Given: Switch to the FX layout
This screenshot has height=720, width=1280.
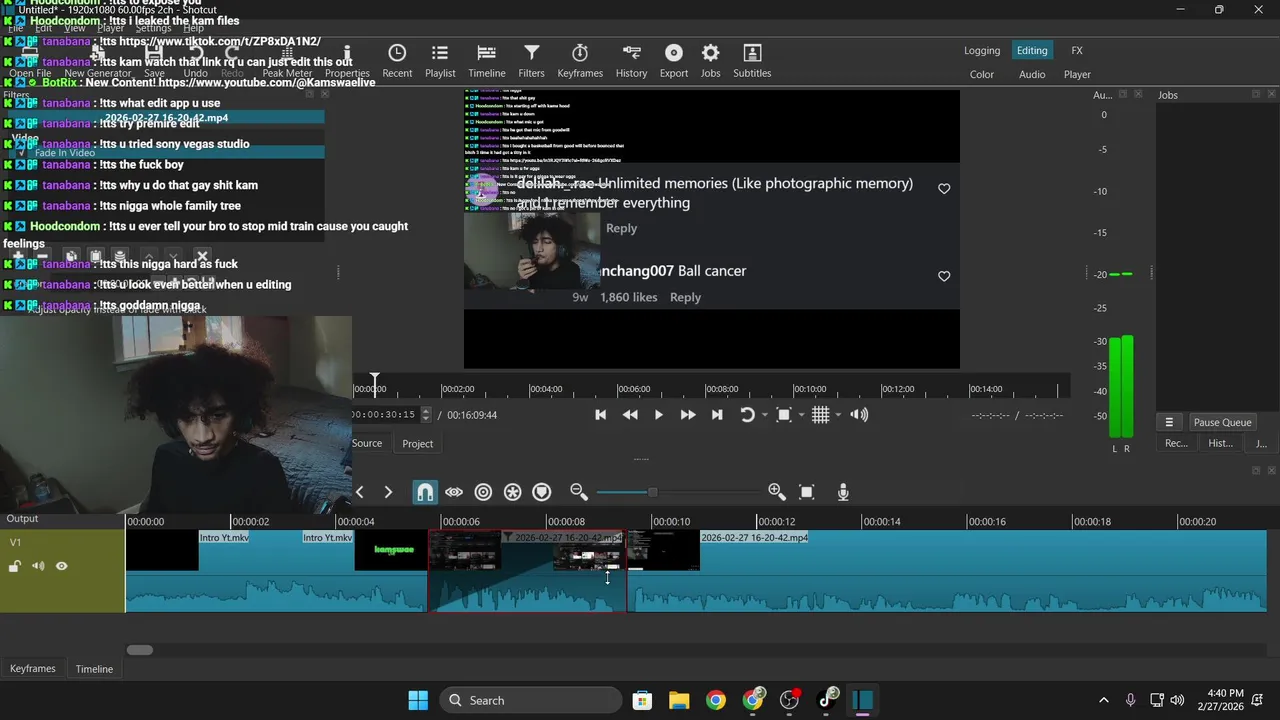Looking at the screenshot, I should (x=1077, y=51).
